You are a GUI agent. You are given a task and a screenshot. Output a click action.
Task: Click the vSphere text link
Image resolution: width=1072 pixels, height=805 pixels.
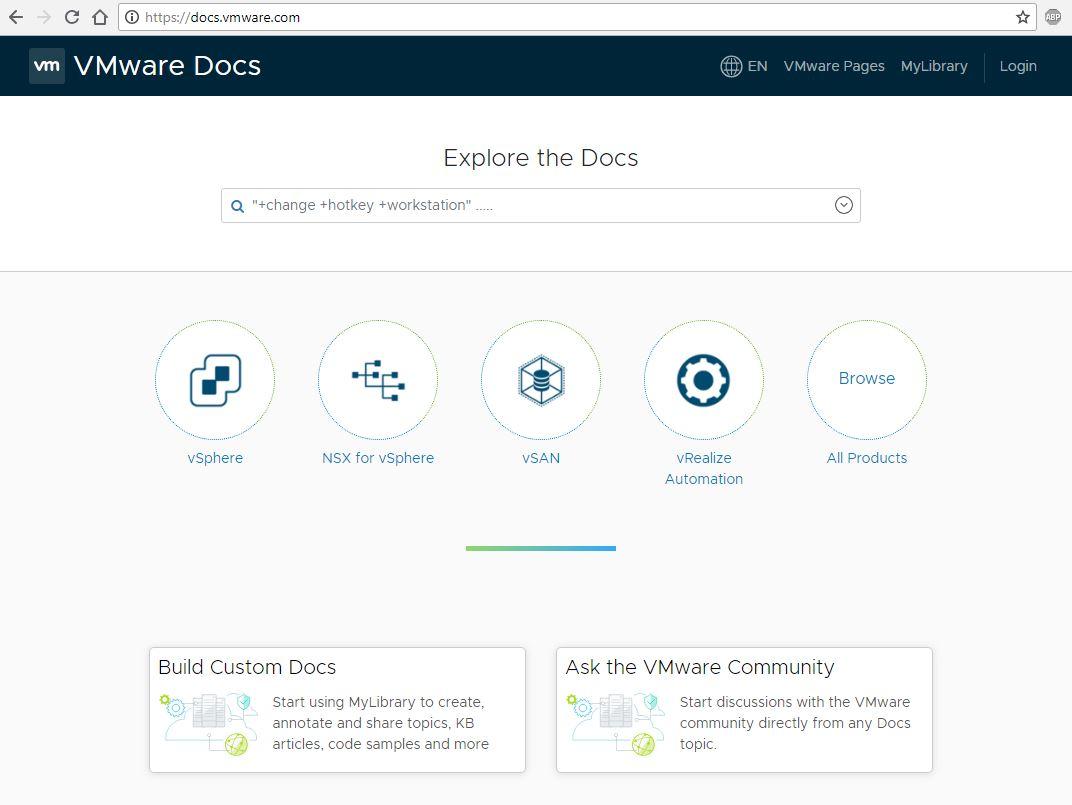215,458
